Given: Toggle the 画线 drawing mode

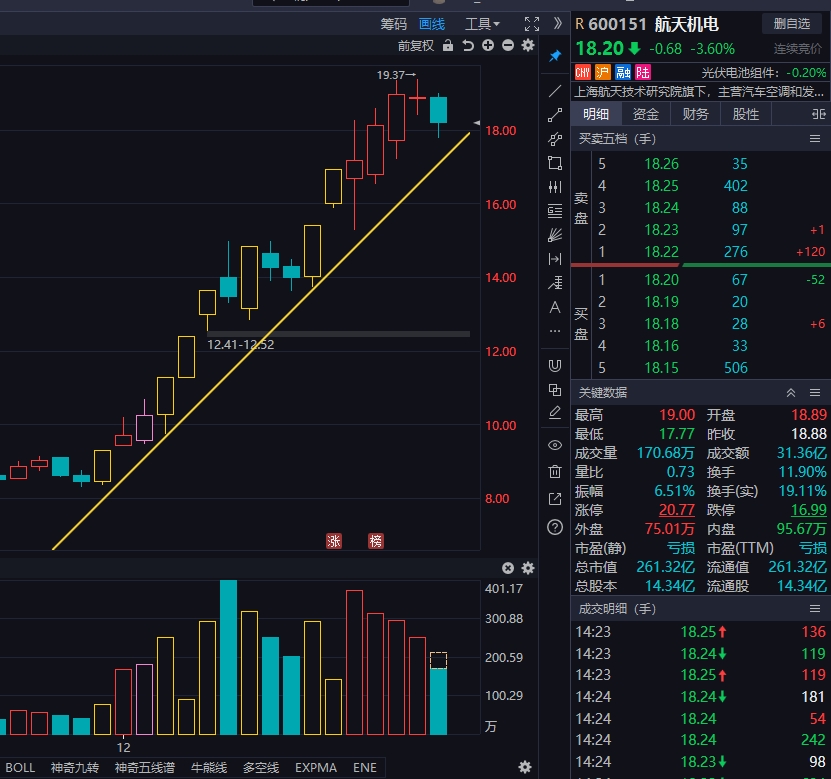Looking at the screenshot, I should pyautogui.click(x=431, y=24).
